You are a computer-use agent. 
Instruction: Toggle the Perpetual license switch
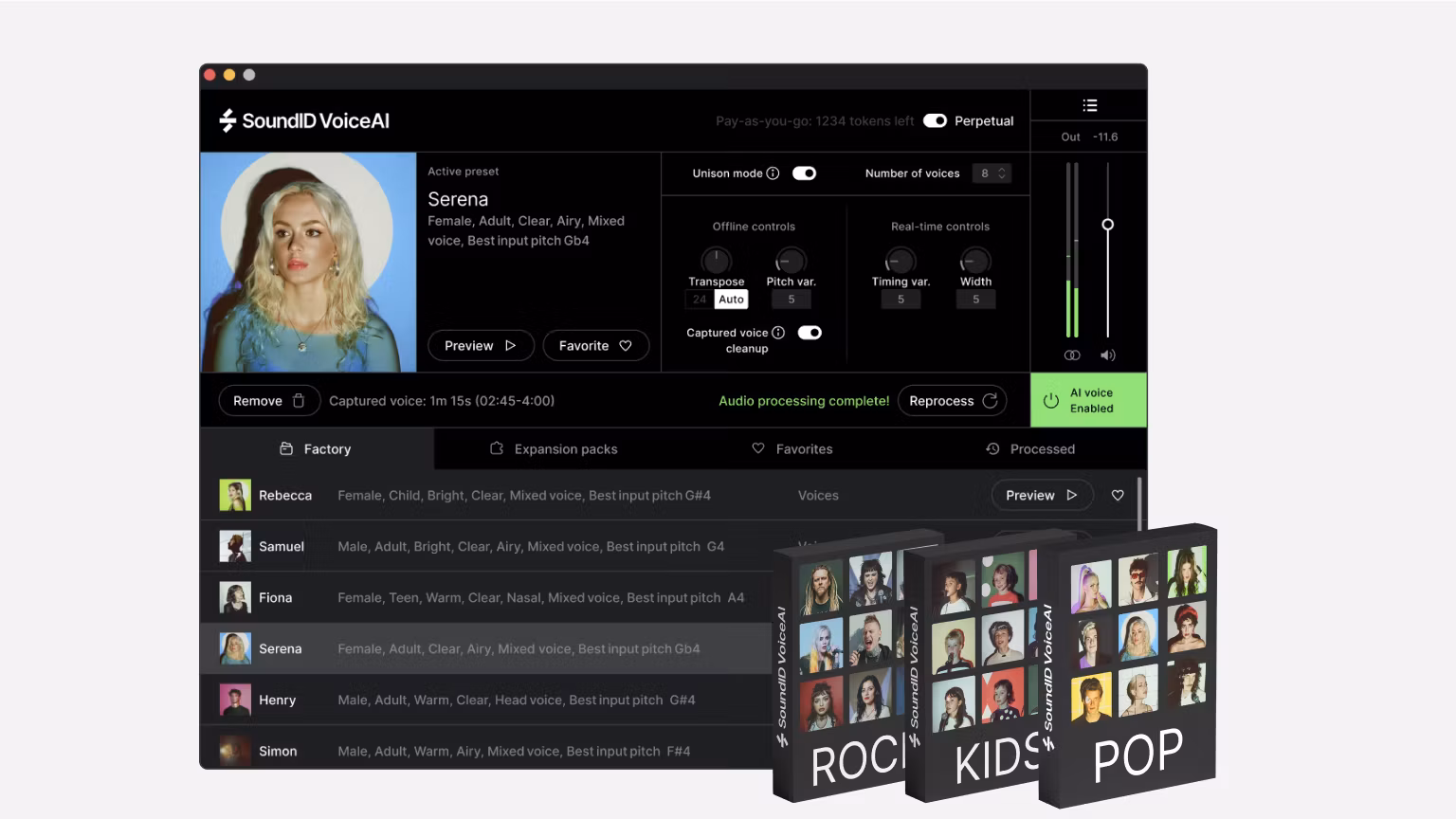point(935,120)
